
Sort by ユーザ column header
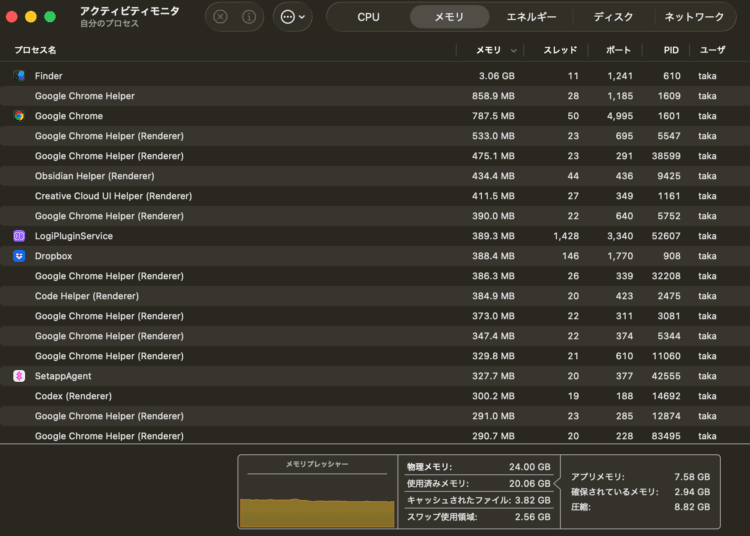[713, 50]
